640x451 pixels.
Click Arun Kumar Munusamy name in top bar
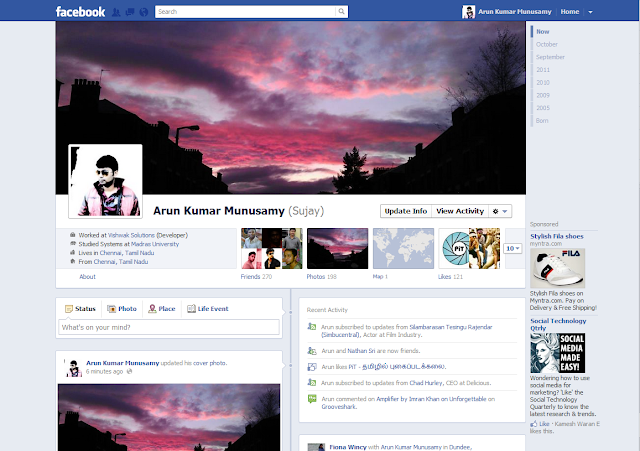point(515,11)
